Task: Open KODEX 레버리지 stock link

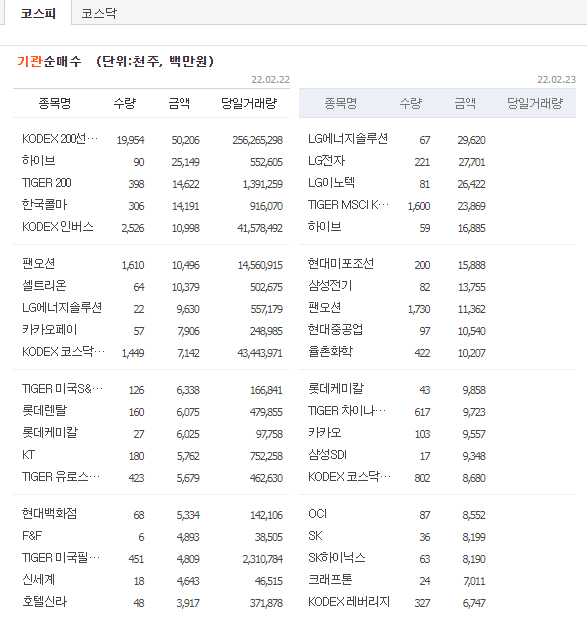Action: (x=349, y=602)
